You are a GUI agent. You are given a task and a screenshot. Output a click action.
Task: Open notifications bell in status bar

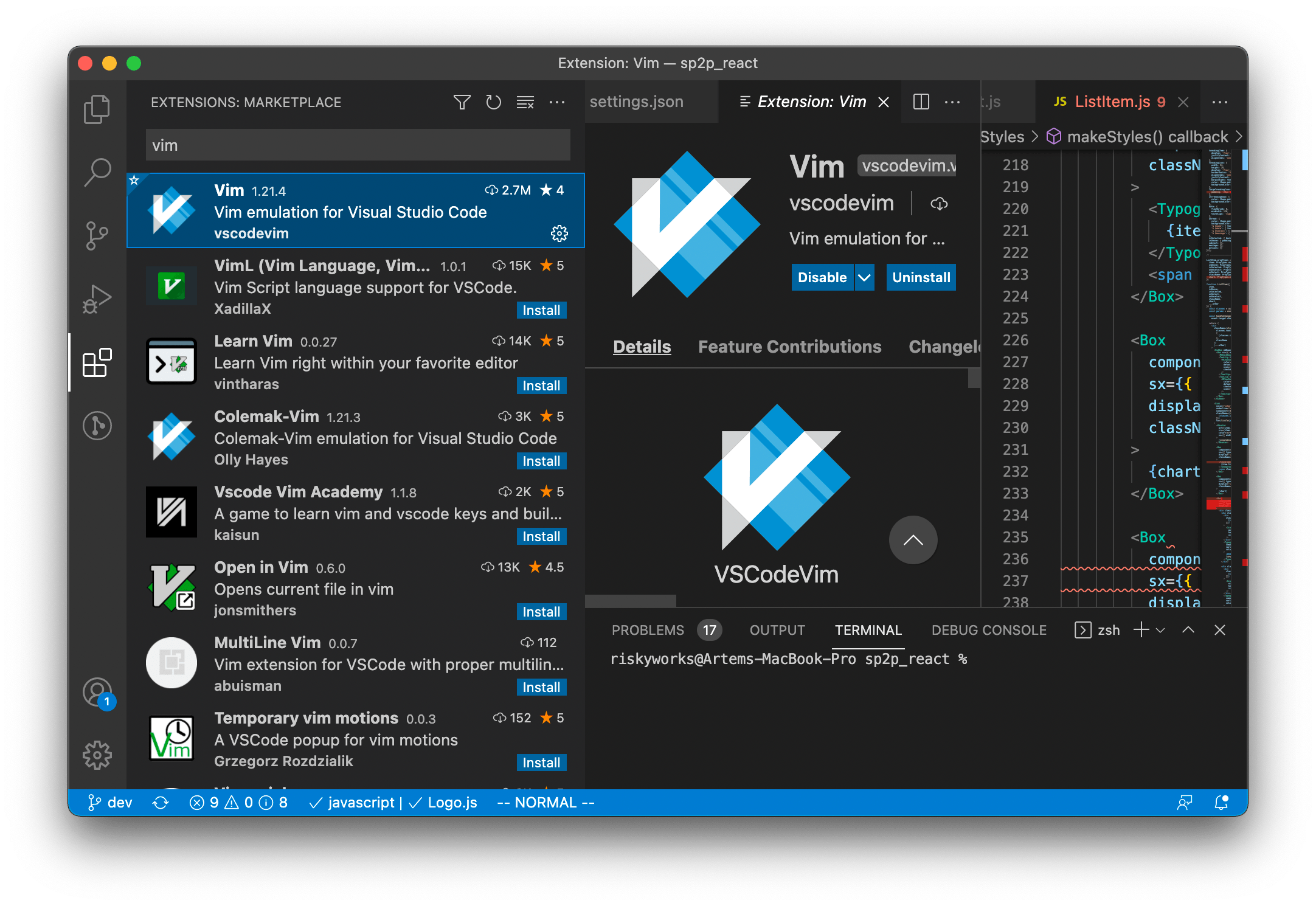(x=1221, y=803)
